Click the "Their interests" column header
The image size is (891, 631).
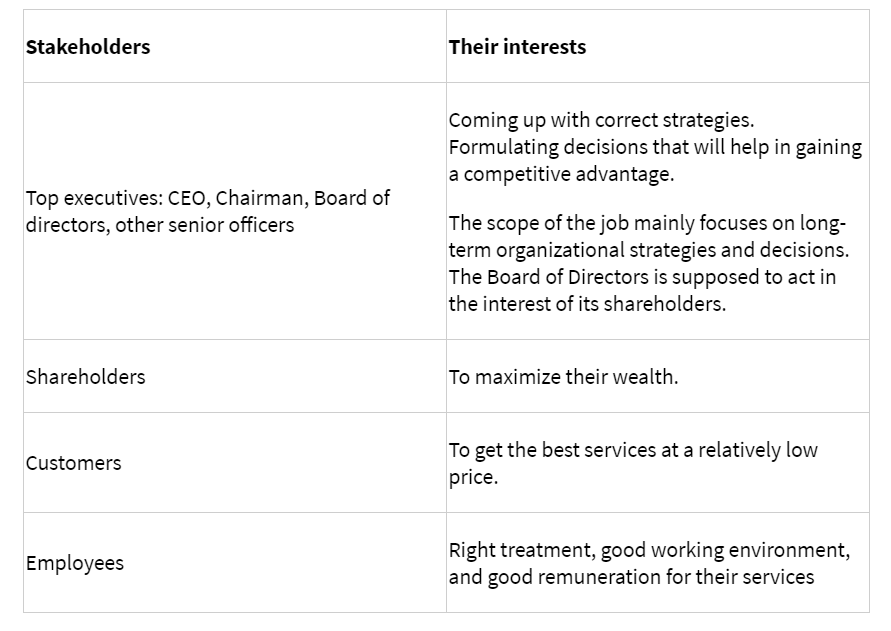(517, 47)
